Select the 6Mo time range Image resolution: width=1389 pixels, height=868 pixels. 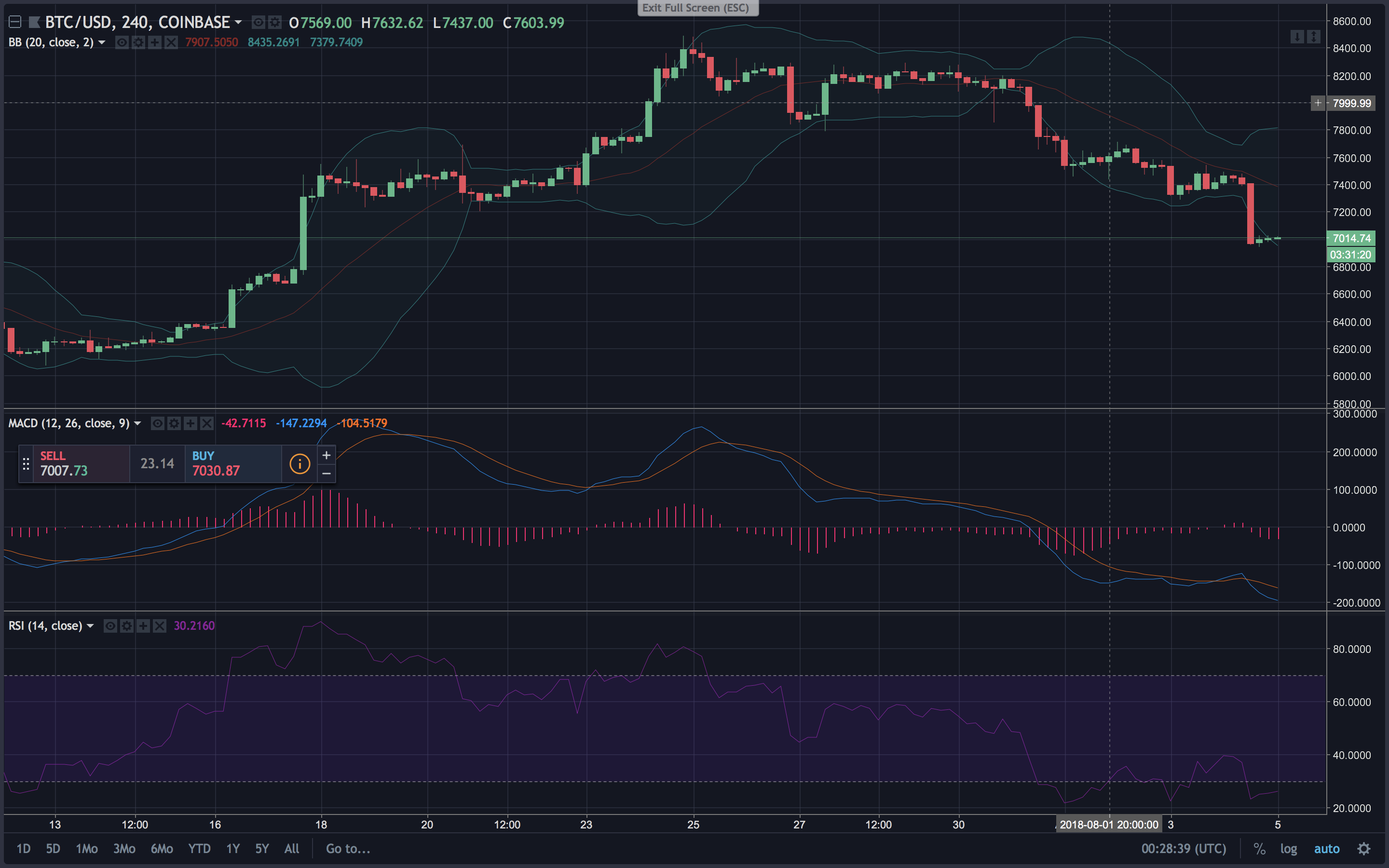(162, 849)
